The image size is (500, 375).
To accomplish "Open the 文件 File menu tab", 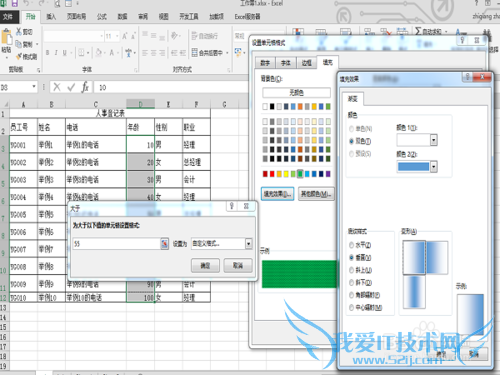I will coord(8,17).
